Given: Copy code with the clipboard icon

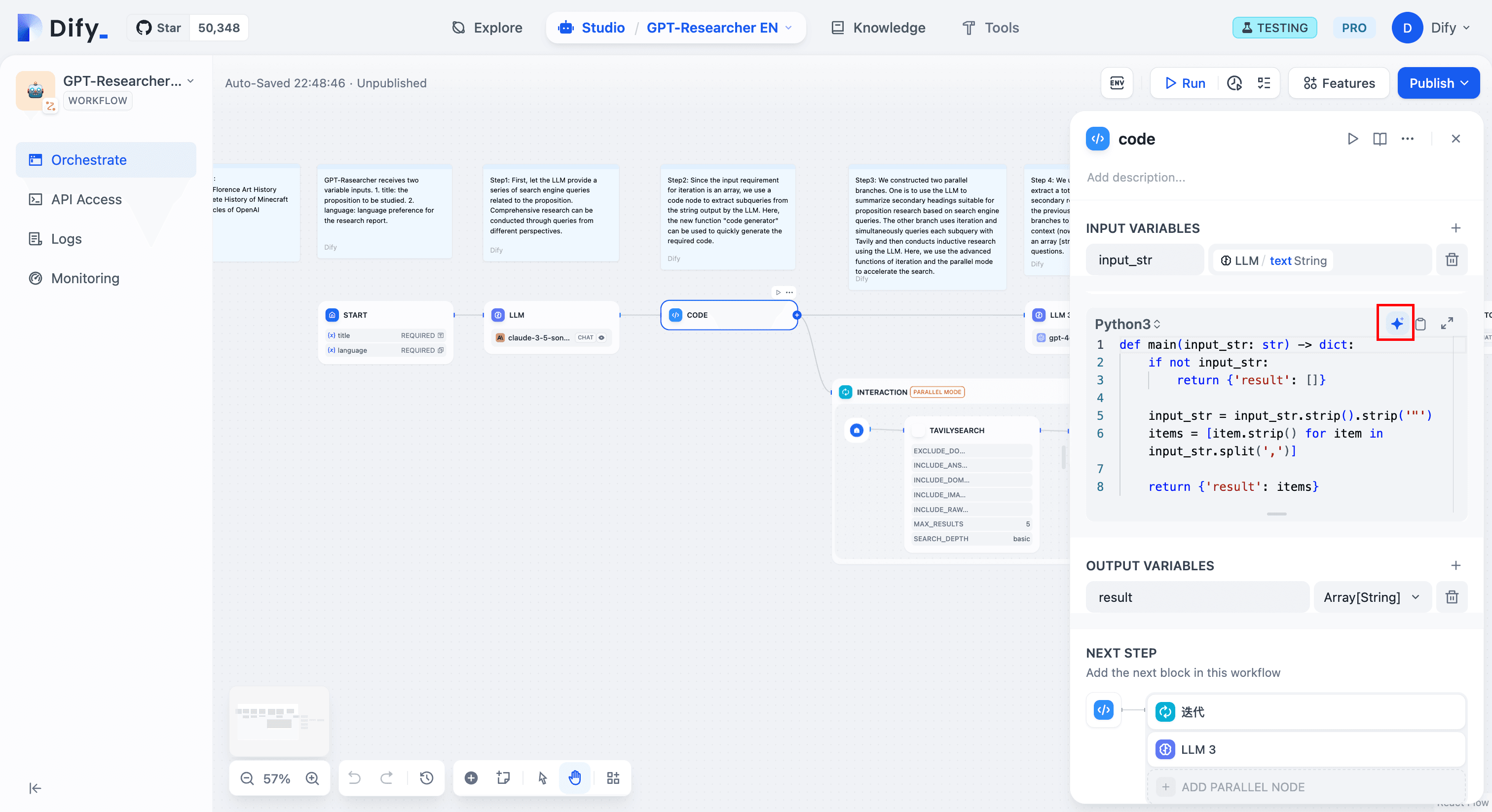Looking at the screenshot, I should [x=1421, y=324].
